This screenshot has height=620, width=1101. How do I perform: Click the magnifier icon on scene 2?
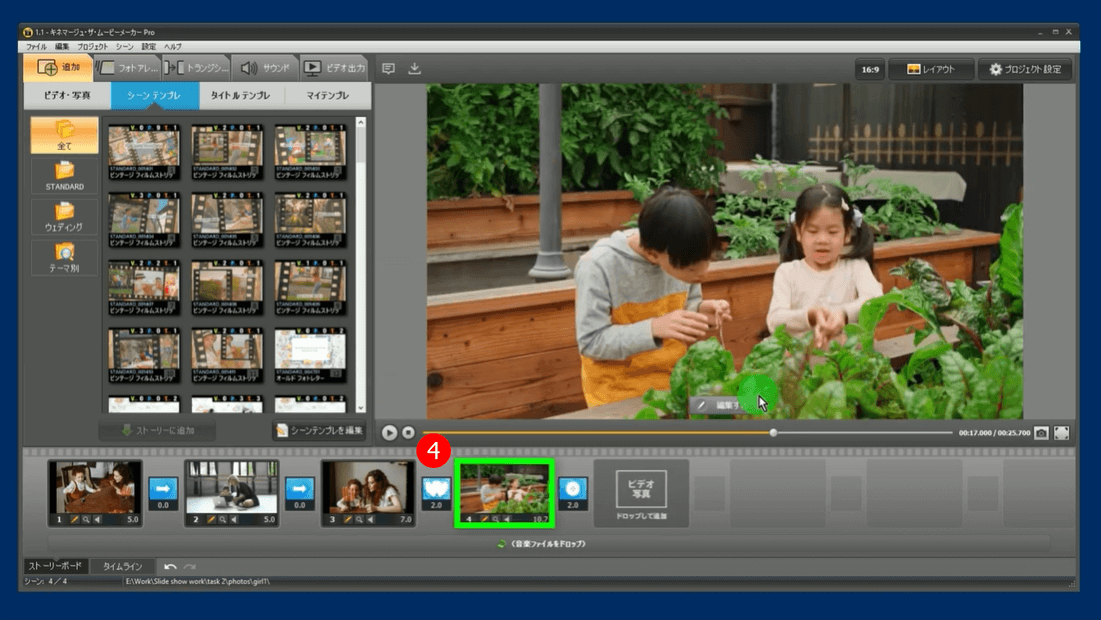222,520
